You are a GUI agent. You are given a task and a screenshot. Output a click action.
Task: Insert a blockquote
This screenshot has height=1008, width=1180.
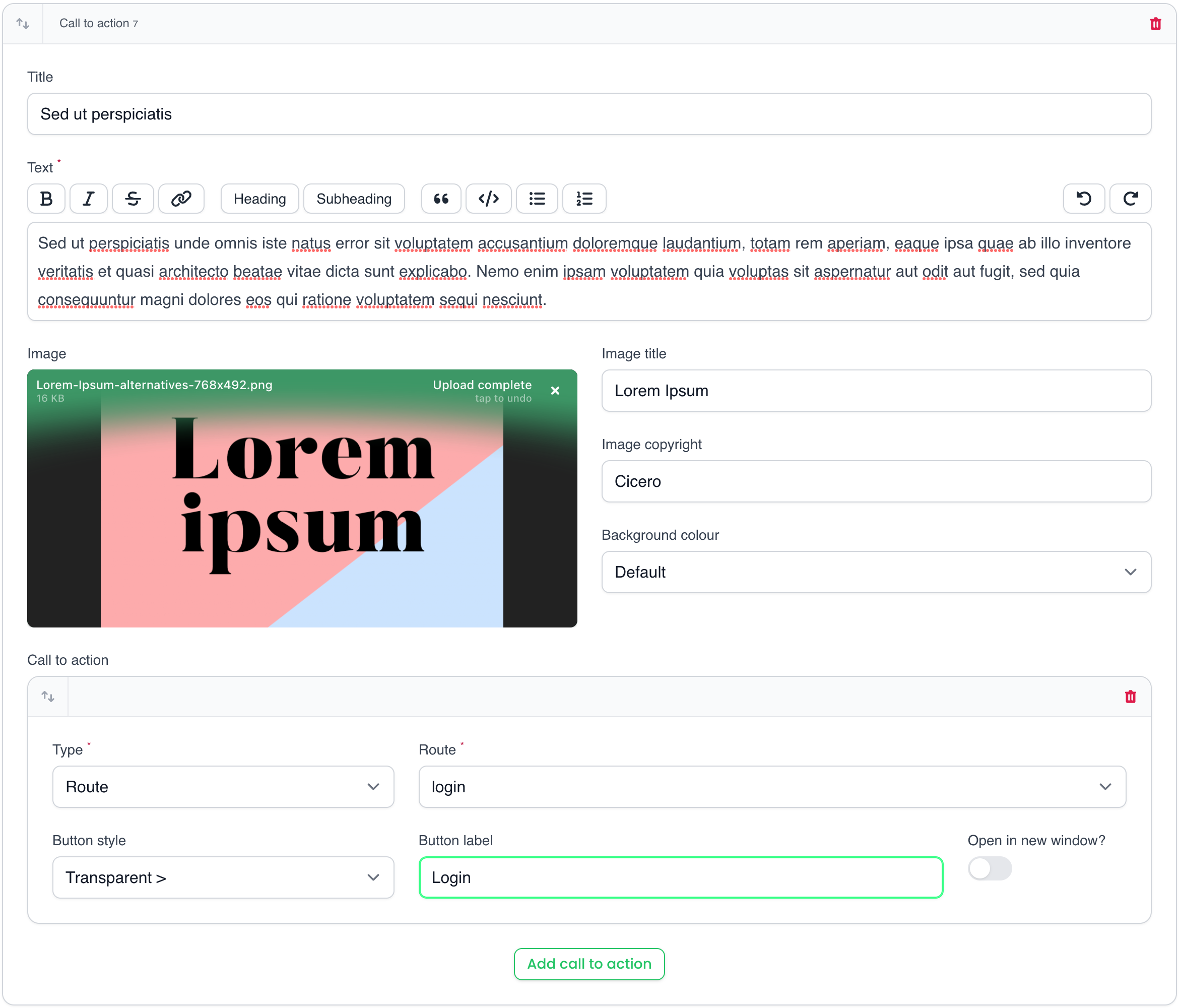tap(441, 199)
